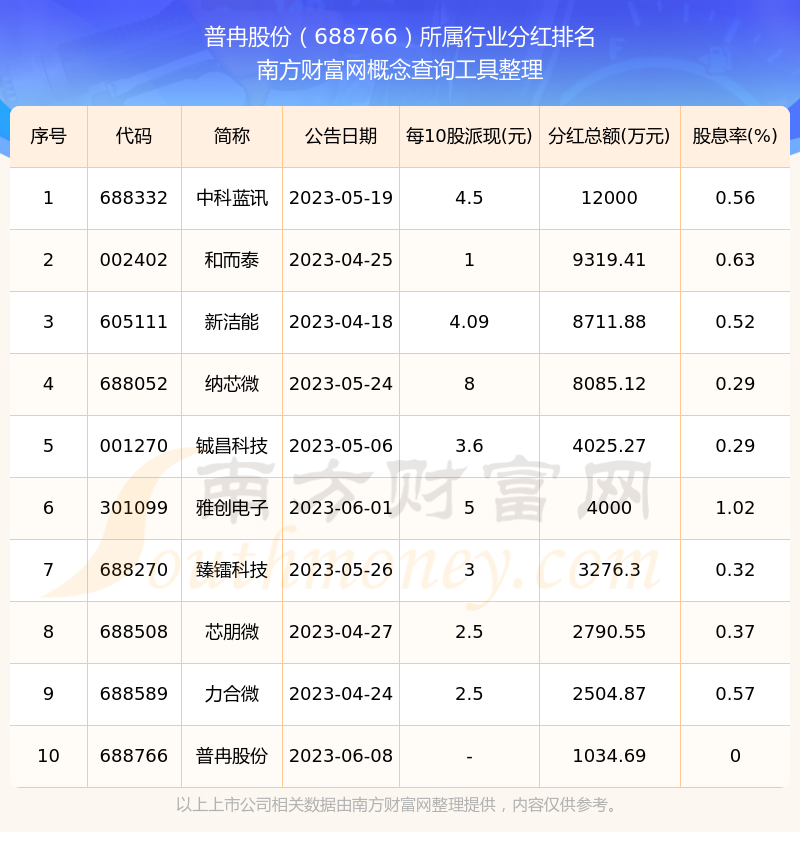Open stock name 中科蓝讯

pyautogui.click(x=232, y=198)
